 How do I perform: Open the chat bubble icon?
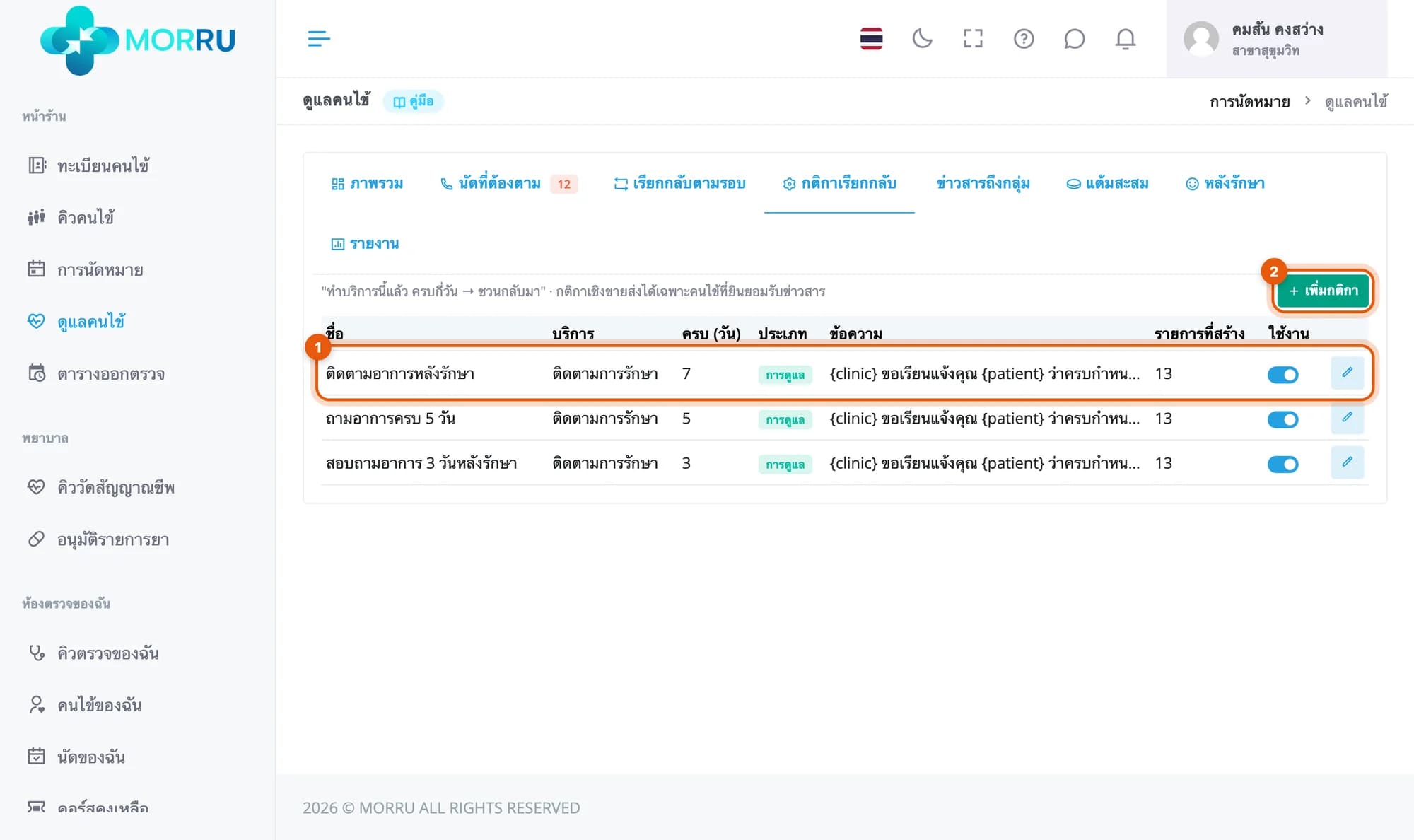coord(1074,38)
